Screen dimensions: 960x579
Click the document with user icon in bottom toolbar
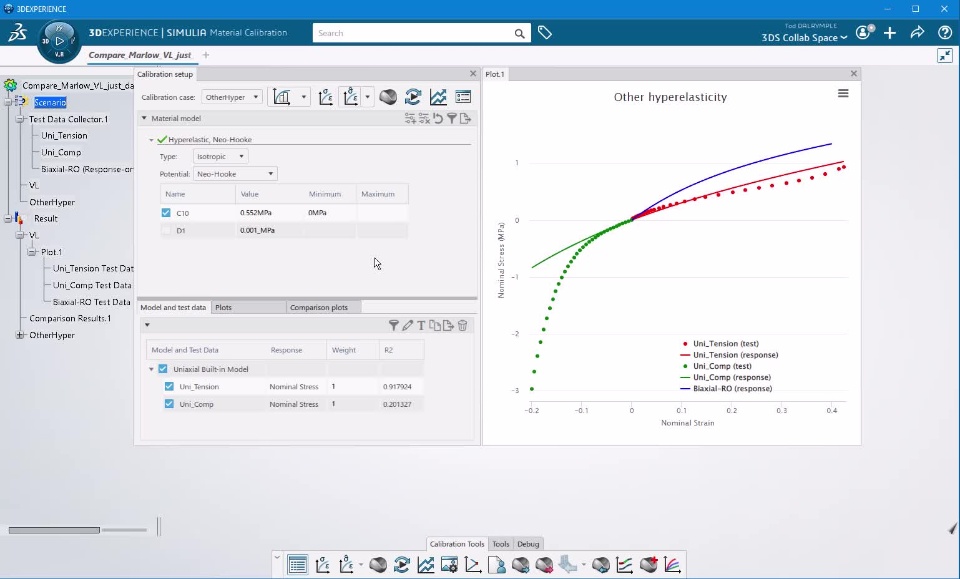pyautogui.click(x=497, y=564)
